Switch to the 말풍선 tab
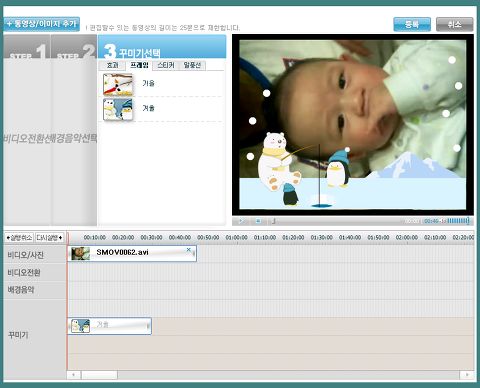This screenshot has height=388, width=480. point(192,65)
